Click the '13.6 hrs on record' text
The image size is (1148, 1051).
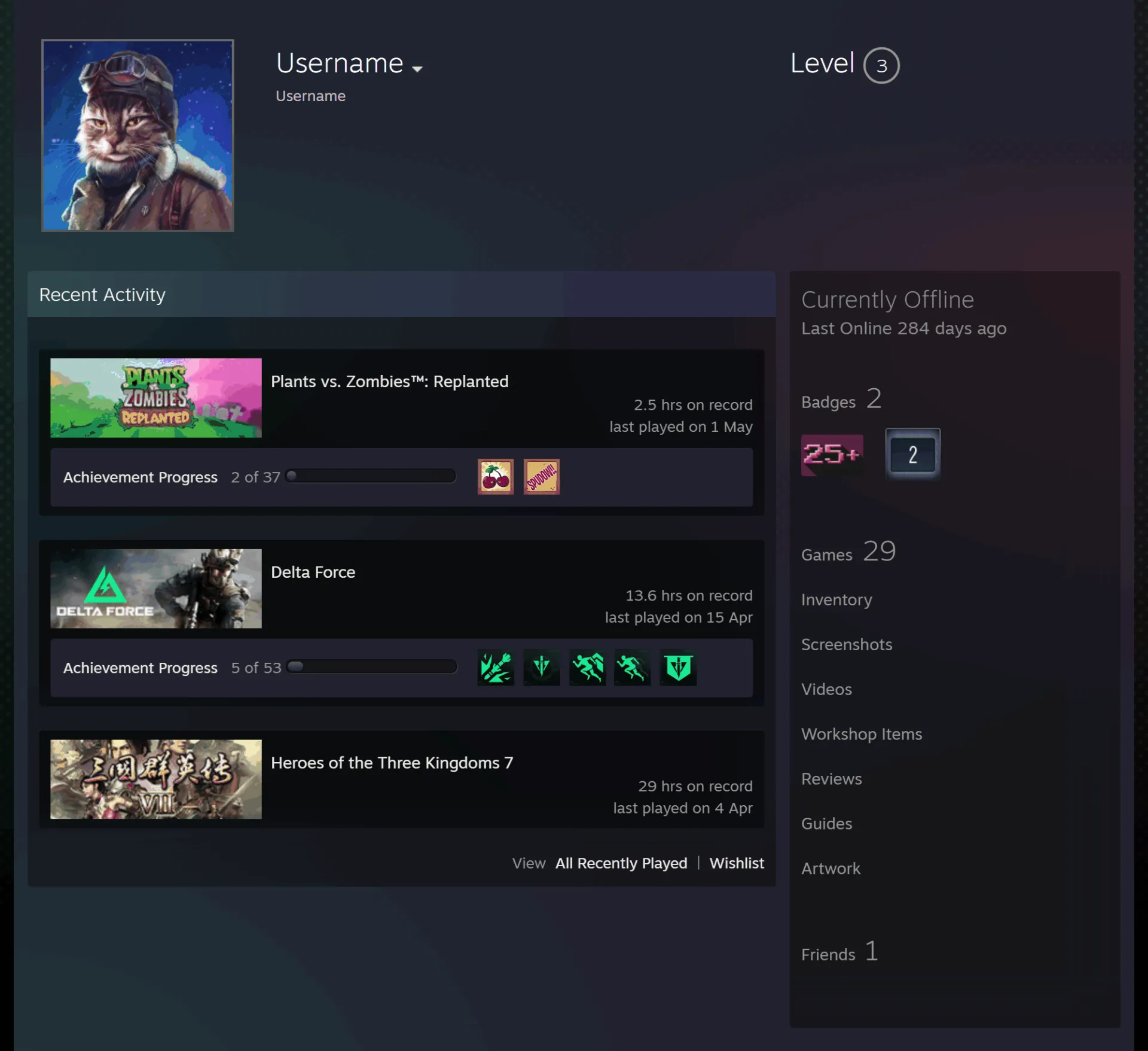point(689,596)
